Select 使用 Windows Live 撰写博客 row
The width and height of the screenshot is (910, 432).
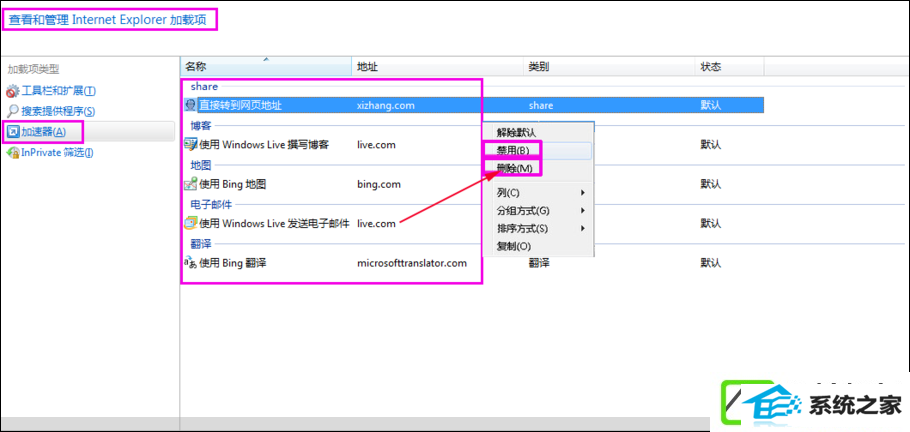click(472, 145)
